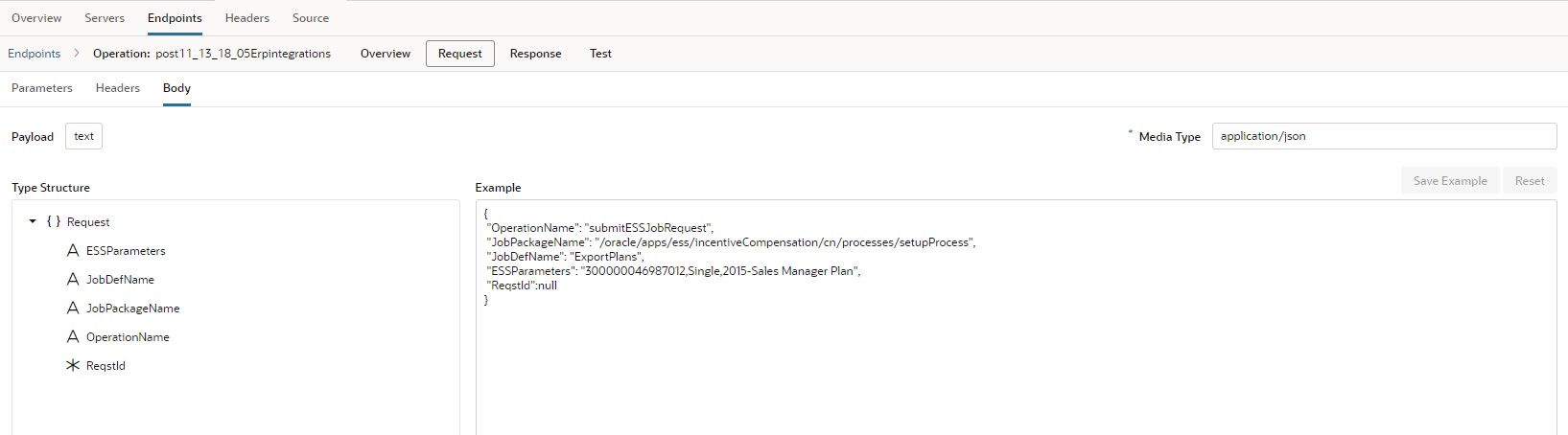The height and width of the screenshot is (435, 1568).
Task: Click the asterisk any-type icon beside ReqstId
Action: (x=73, y=366)
